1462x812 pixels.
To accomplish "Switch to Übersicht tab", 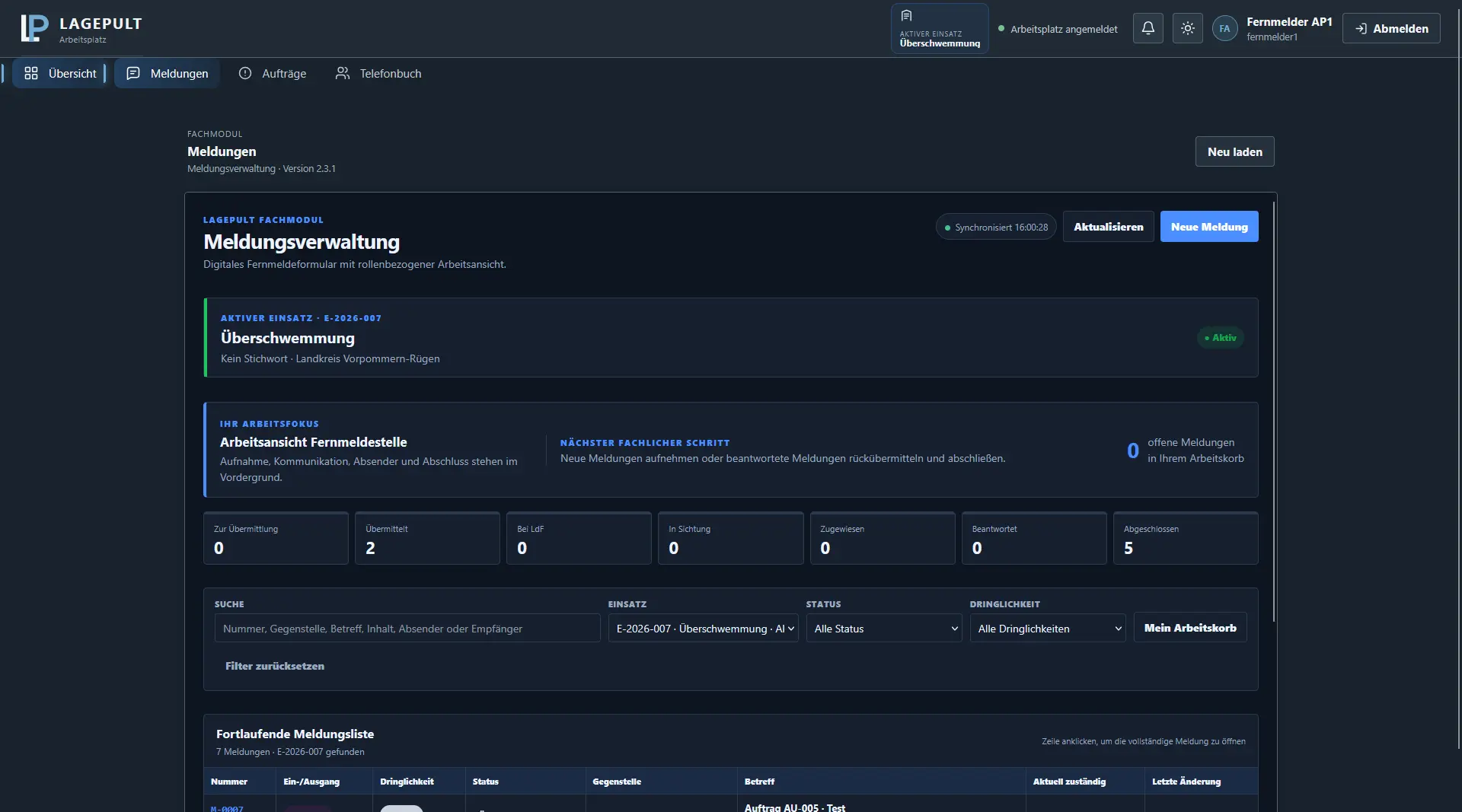I will [60, 73].
